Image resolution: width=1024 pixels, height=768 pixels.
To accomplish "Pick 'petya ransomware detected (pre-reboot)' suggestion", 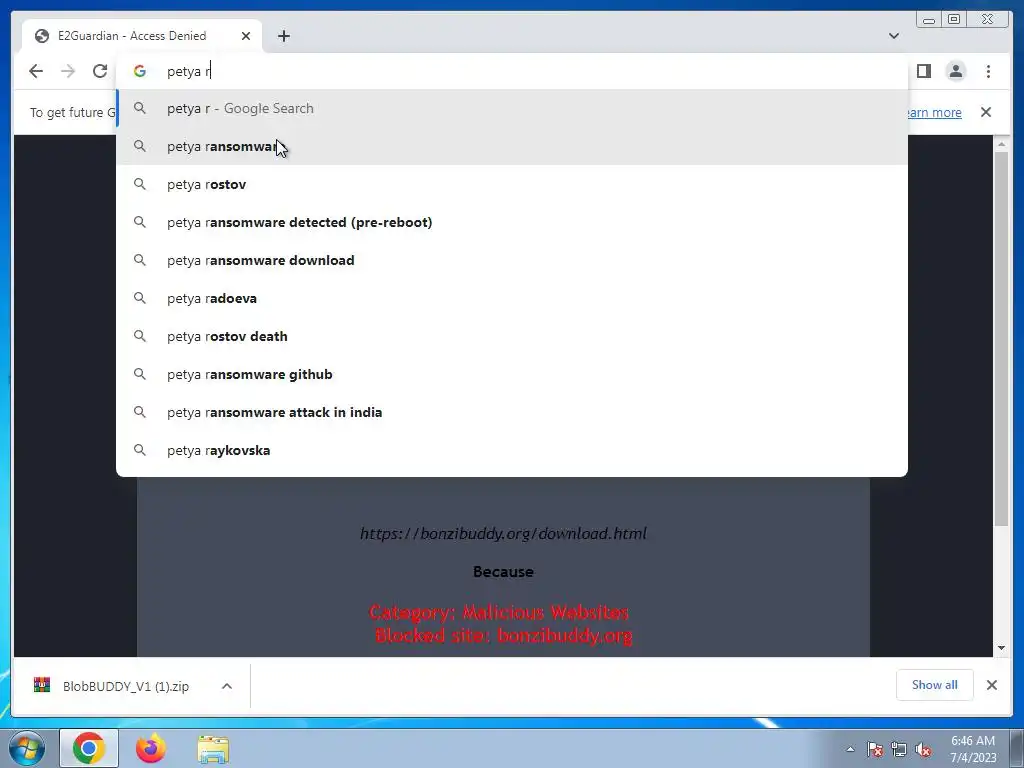I will [x=512, y=222].
